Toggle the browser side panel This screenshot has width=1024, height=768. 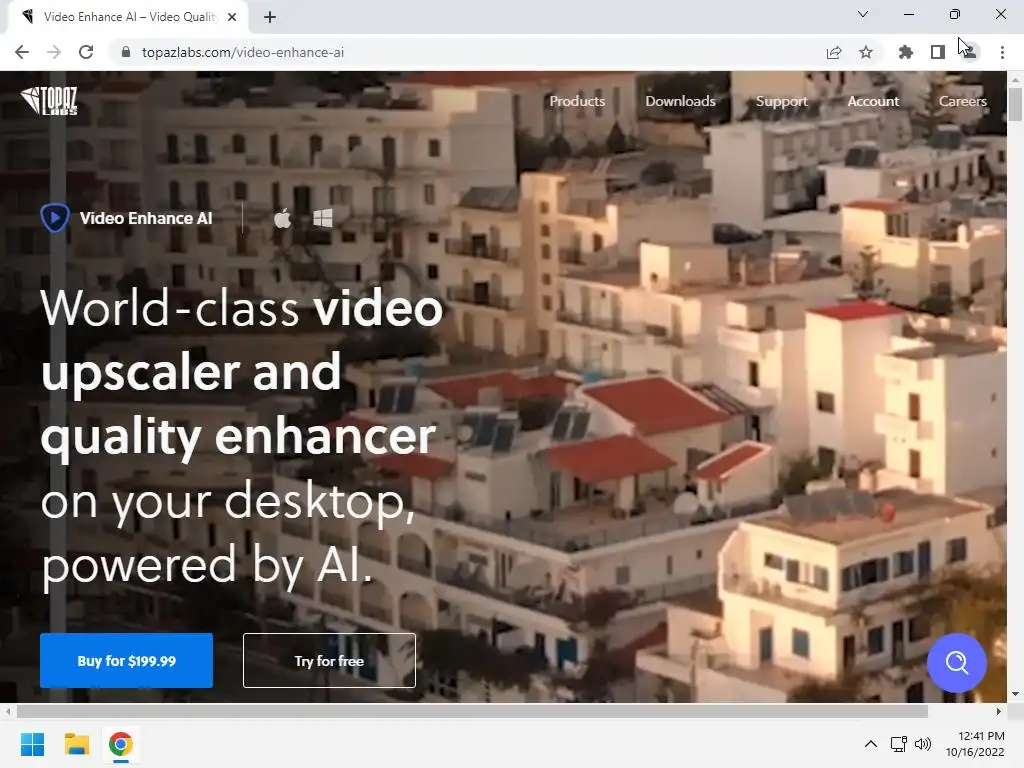click(938, 52)
